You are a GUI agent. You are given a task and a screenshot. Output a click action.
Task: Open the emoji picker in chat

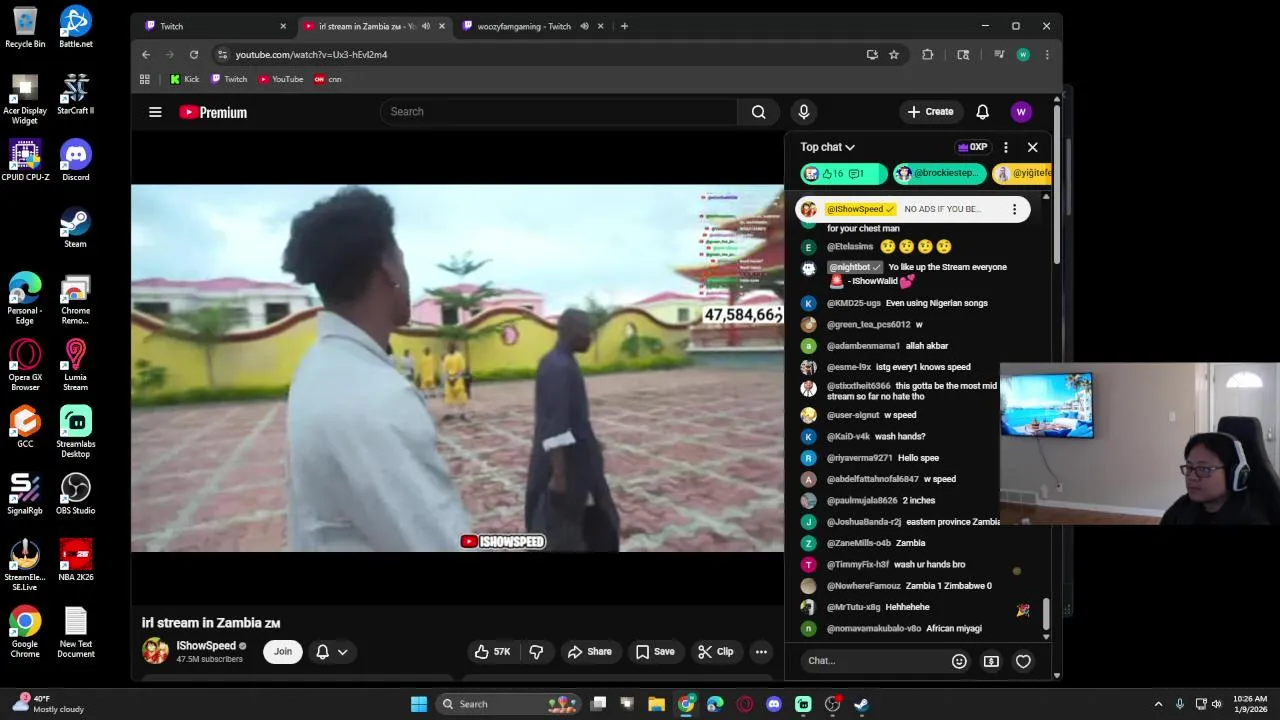(959, 661)
